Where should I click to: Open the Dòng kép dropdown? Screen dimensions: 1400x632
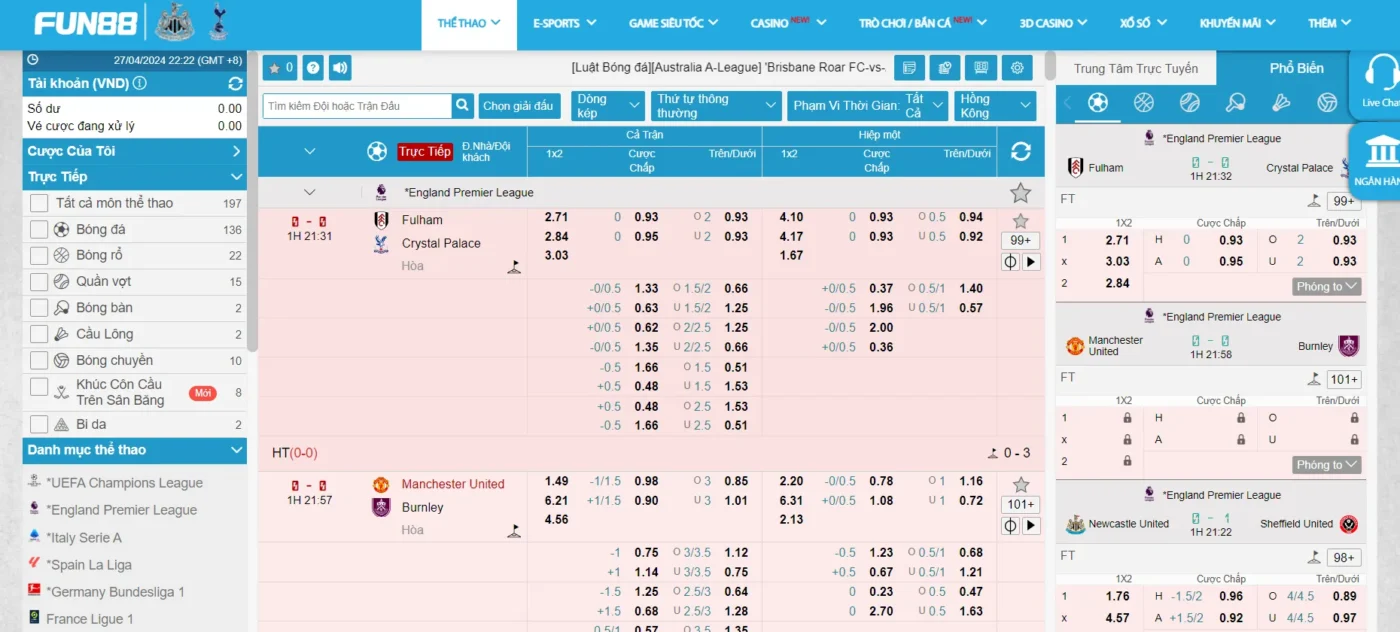pos(608,106)
